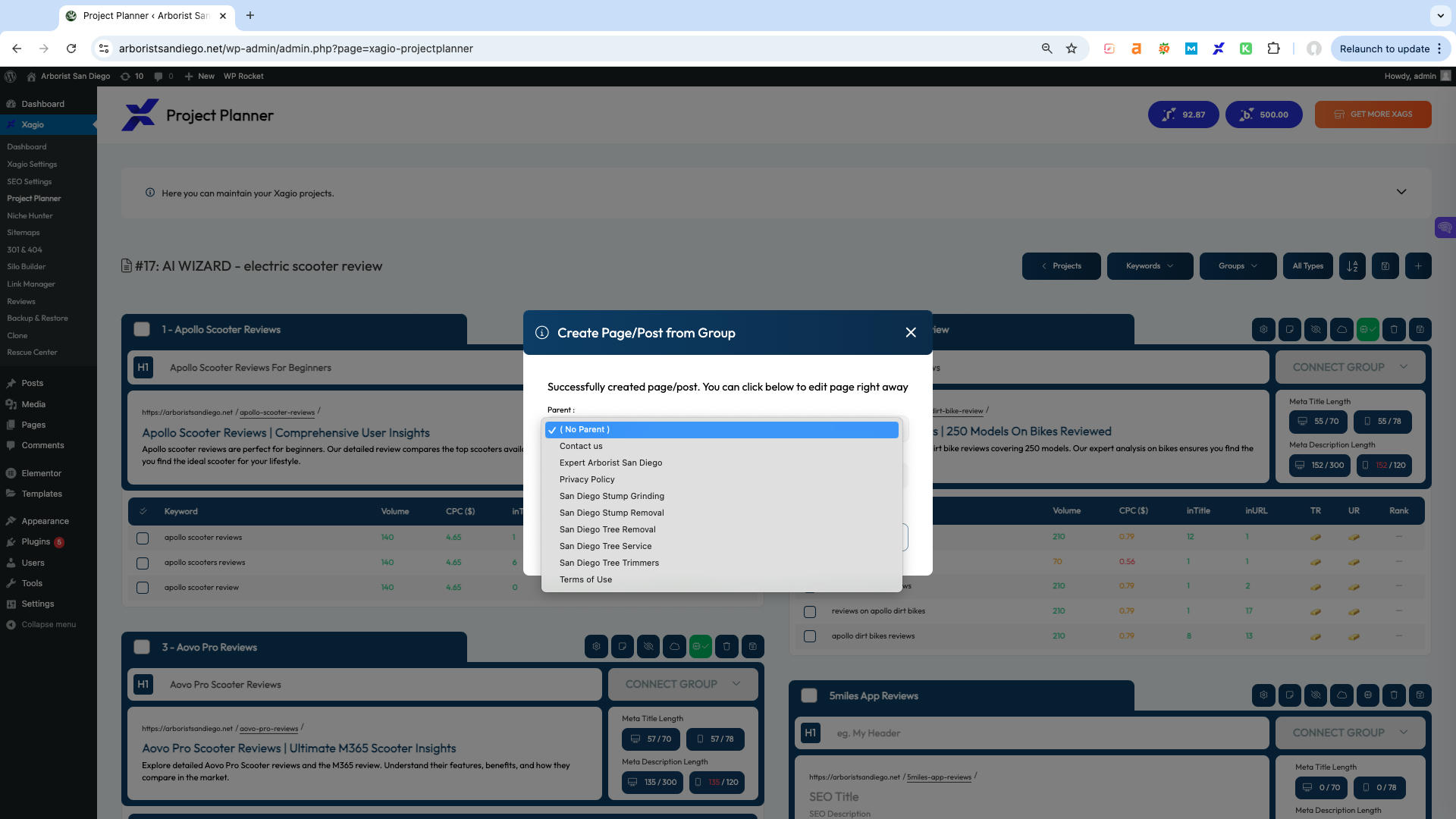
Task: Check 'apollo dirt bikes reviews' keyword checkbox
Action: [x=810, y=636]
